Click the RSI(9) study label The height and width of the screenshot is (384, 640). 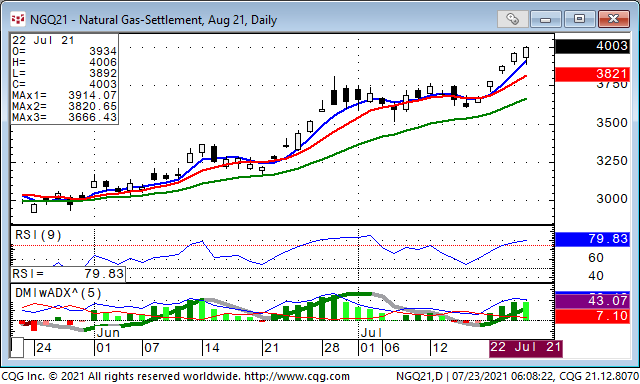click(x=38, y=235)
